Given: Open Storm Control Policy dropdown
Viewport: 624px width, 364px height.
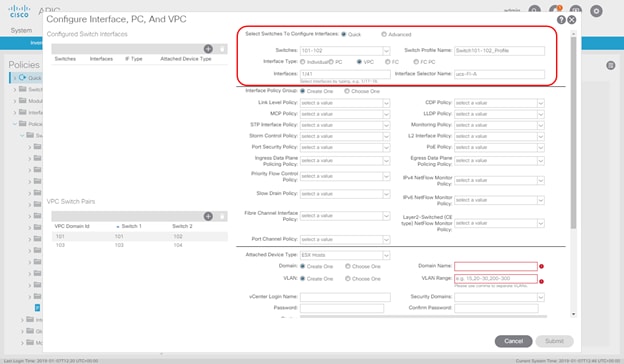Looking at the screenshot, I should [386, 136].
